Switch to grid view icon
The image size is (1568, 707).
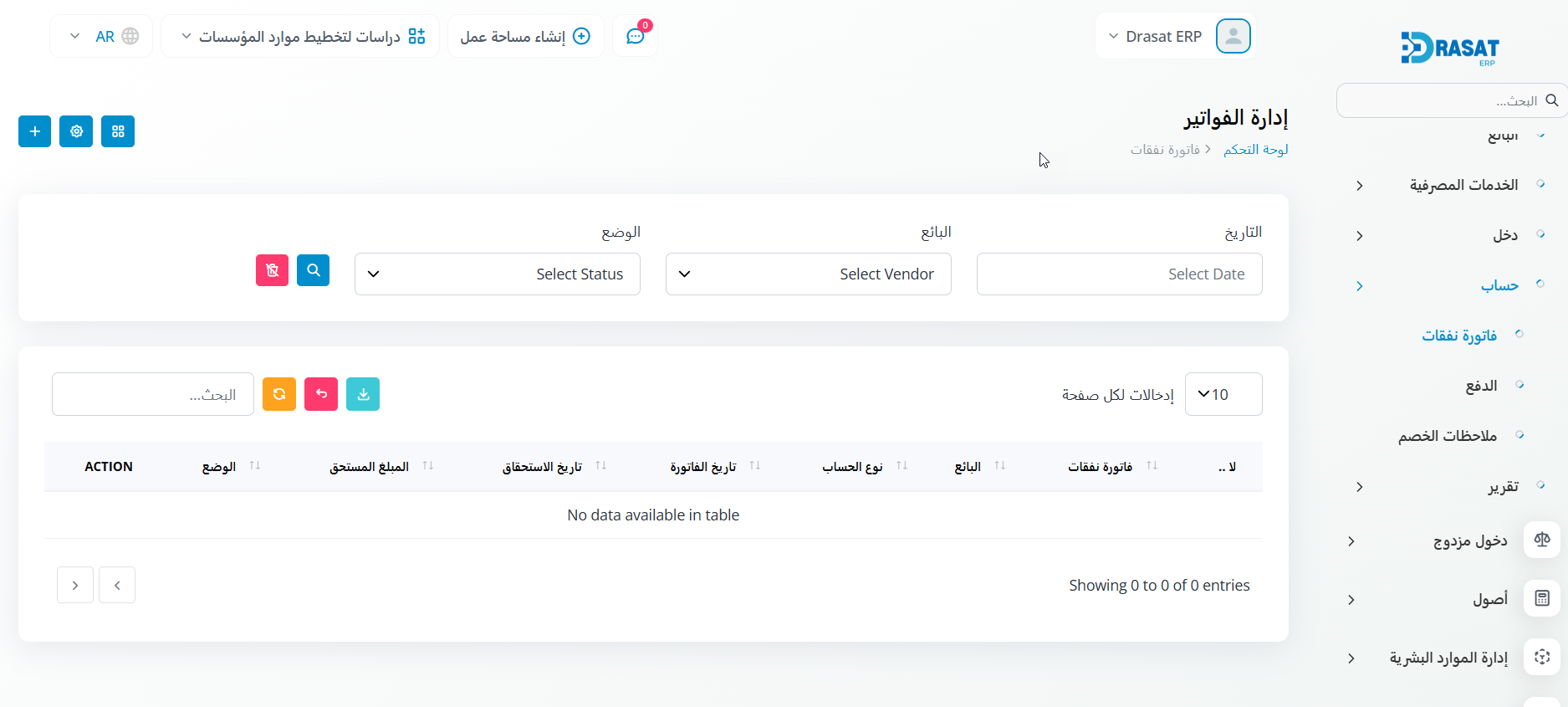[x=118, y=131]
